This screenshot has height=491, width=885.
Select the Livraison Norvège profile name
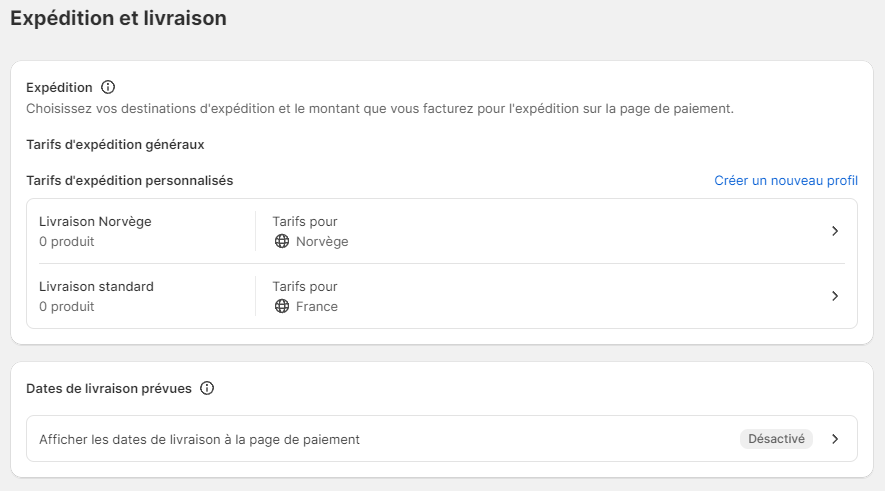coord(95,221)
